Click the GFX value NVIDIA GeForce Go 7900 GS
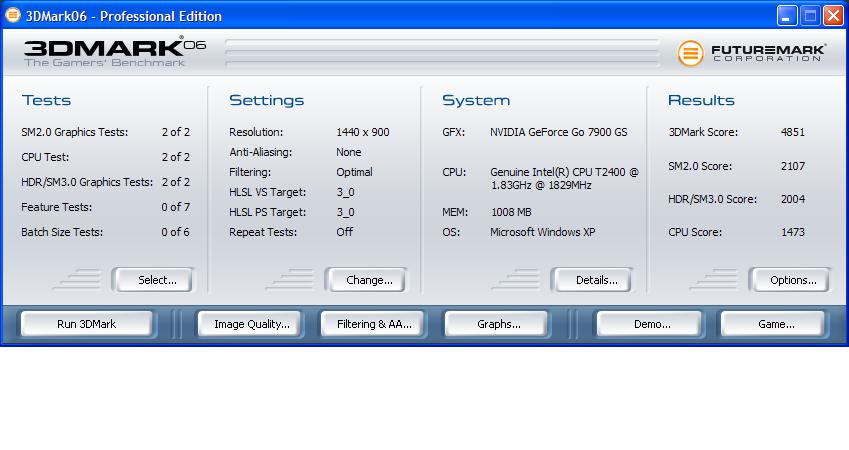The width and height of the screenshot is (849, 450). (x=559, y=132)
